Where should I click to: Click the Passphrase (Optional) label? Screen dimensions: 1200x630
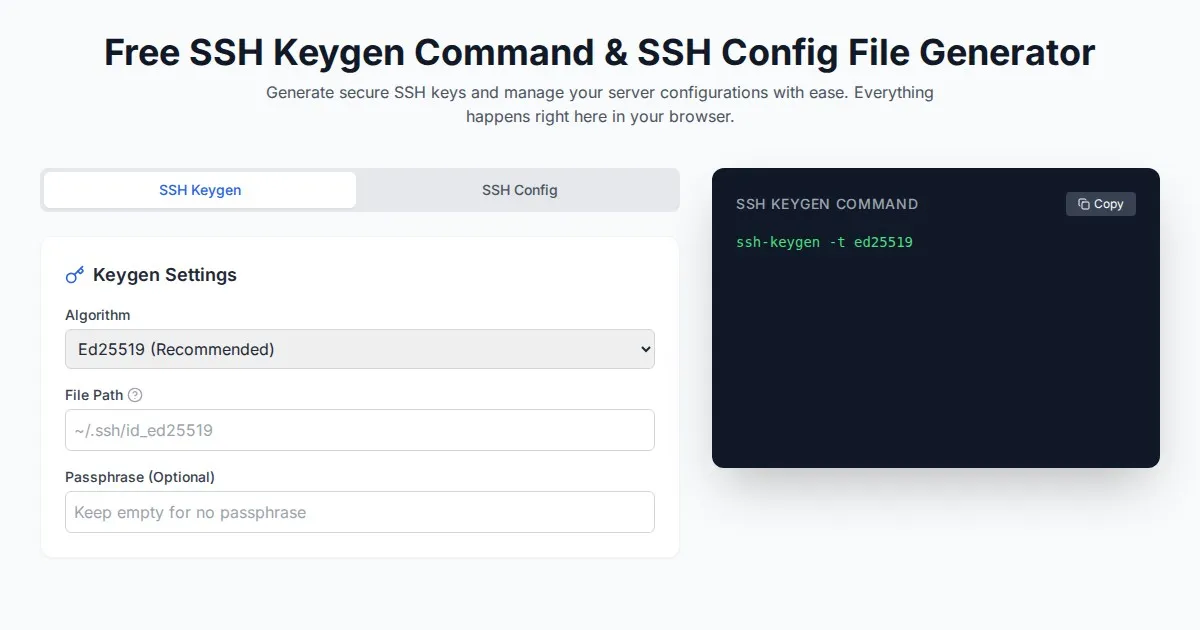coord(140,477)
